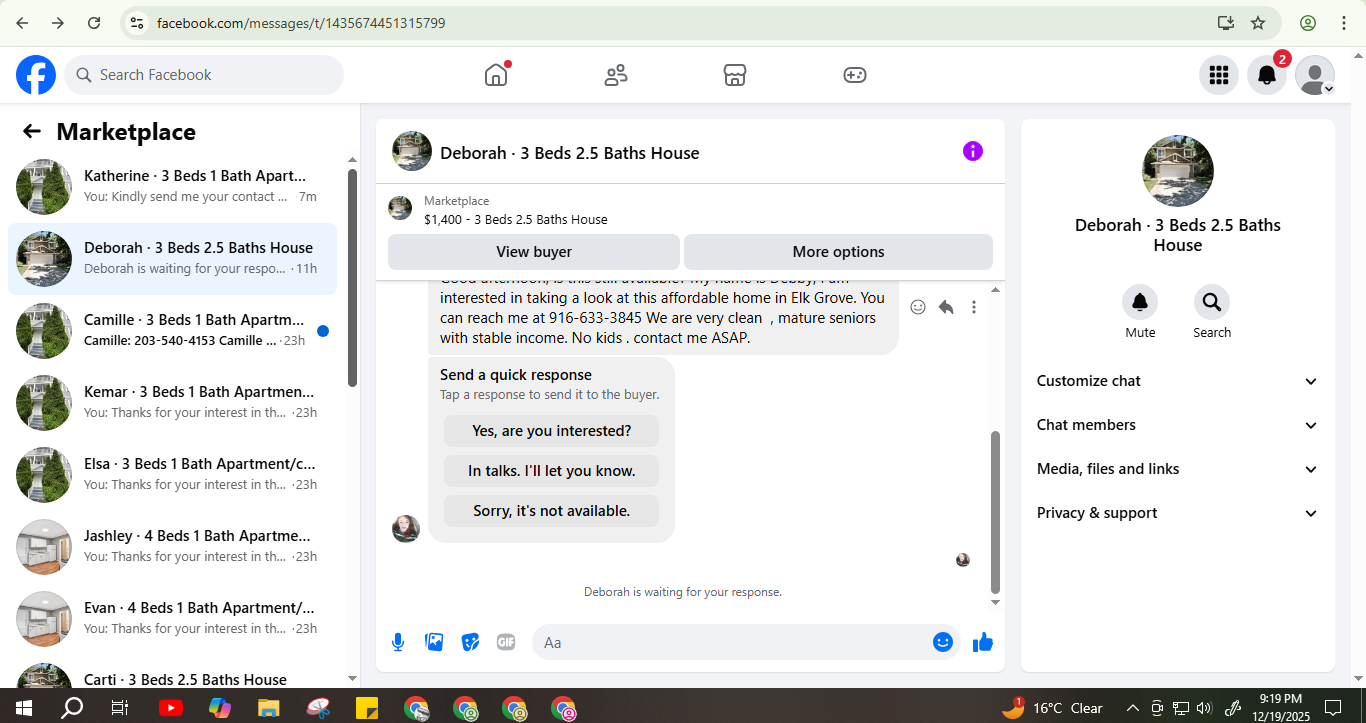Choose a sticker with the sticker icon
This screenshot has height=723, width=1366.
click(x=470, y=642)
